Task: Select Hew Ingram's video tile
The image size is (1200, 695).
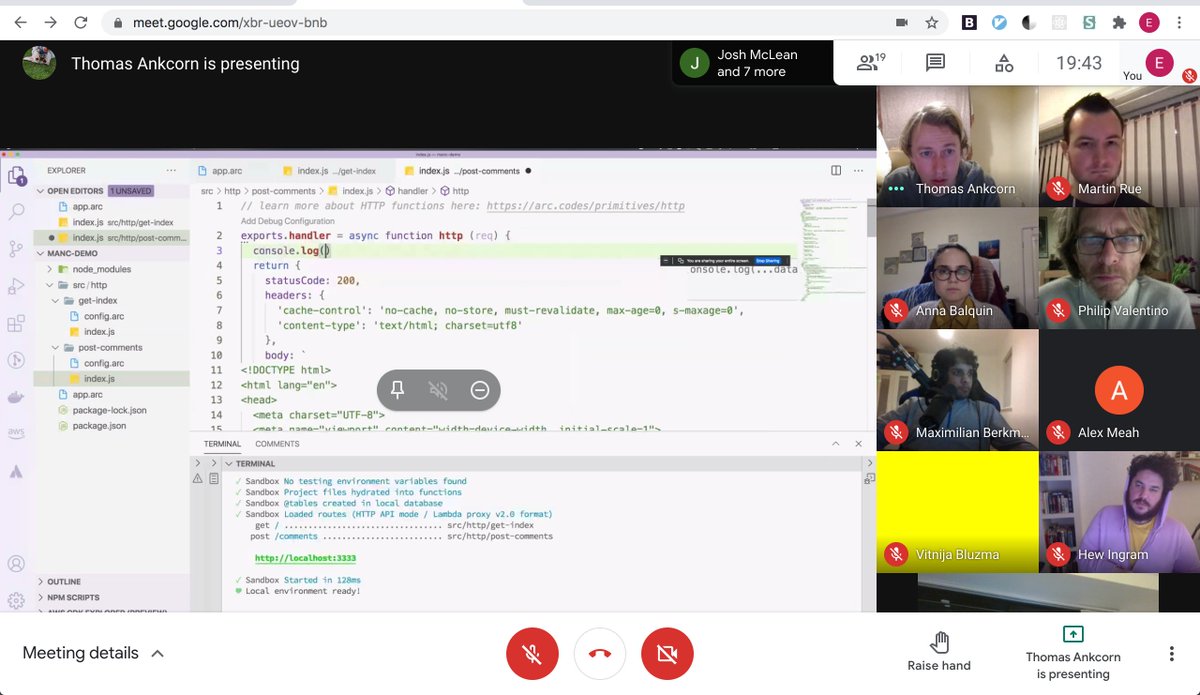Action: 1119,512
